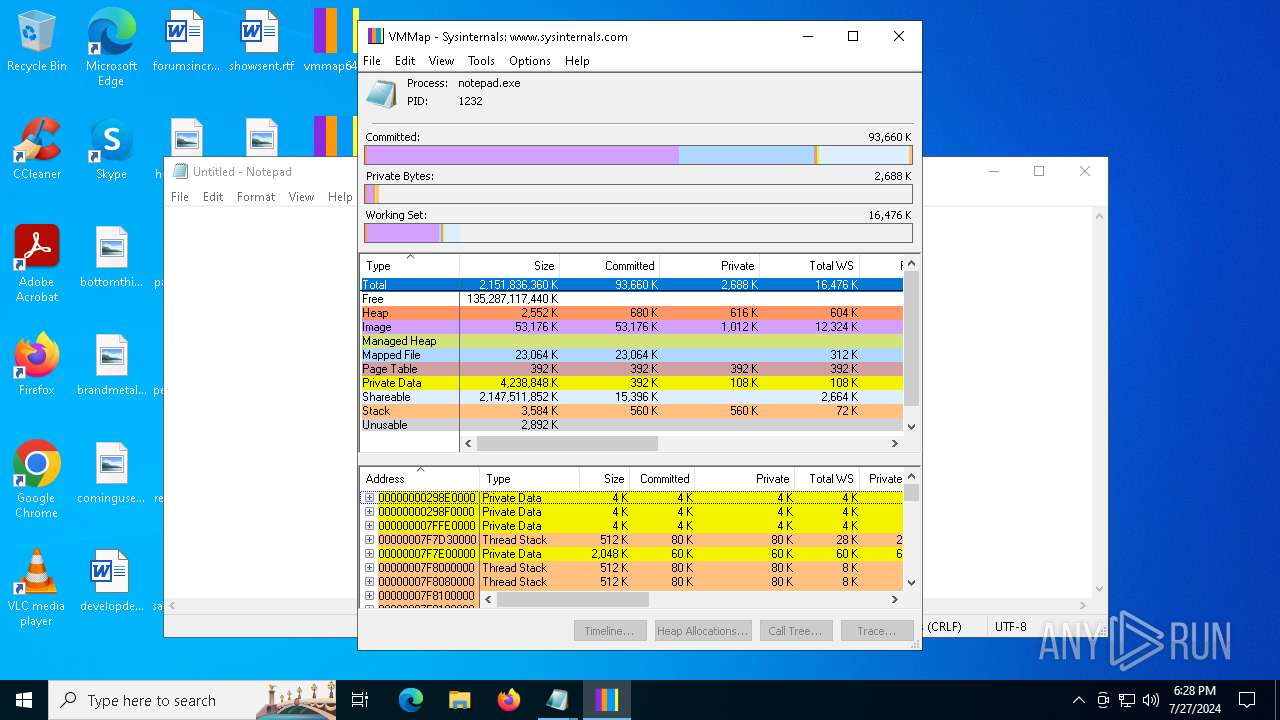
Task: Open VMMap Edit menu
Action: pos(405,61)
